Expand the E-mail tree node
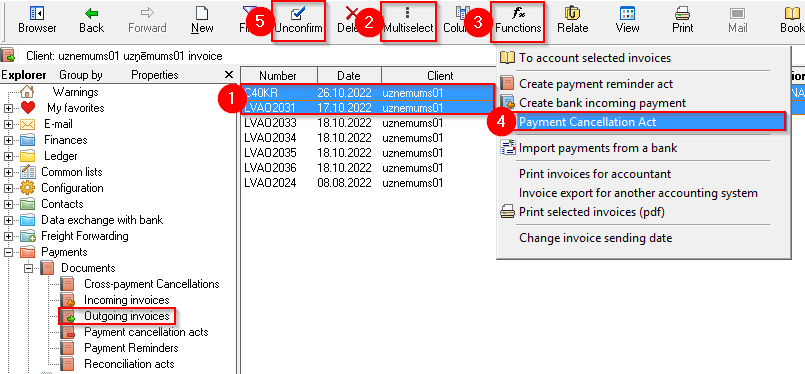Viewport: 805px width, 374px height. [8, 124]
